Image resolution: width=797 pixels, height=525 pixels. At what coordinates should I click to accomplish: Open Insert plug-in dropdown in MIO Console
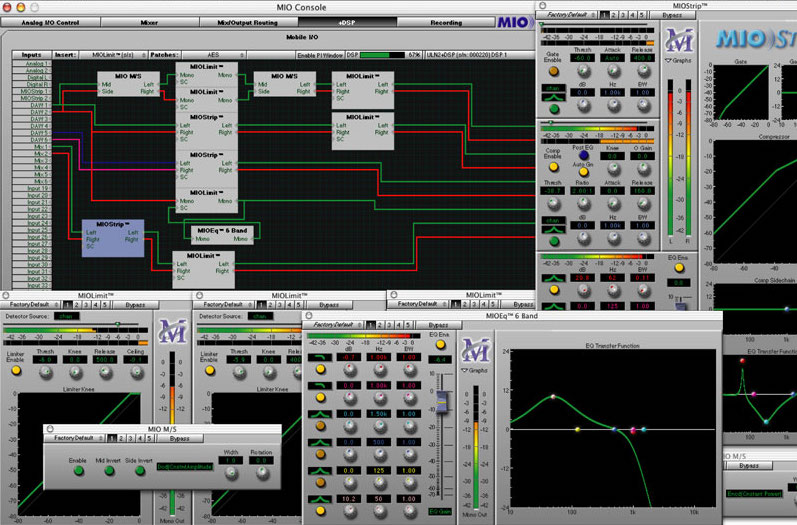(114, 55)
